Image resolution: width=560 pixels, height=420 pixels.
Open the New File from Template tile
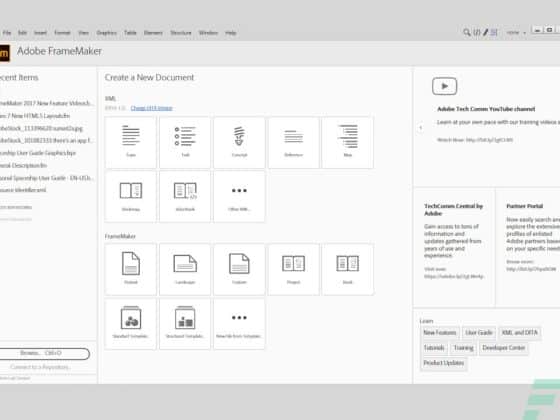239,324
